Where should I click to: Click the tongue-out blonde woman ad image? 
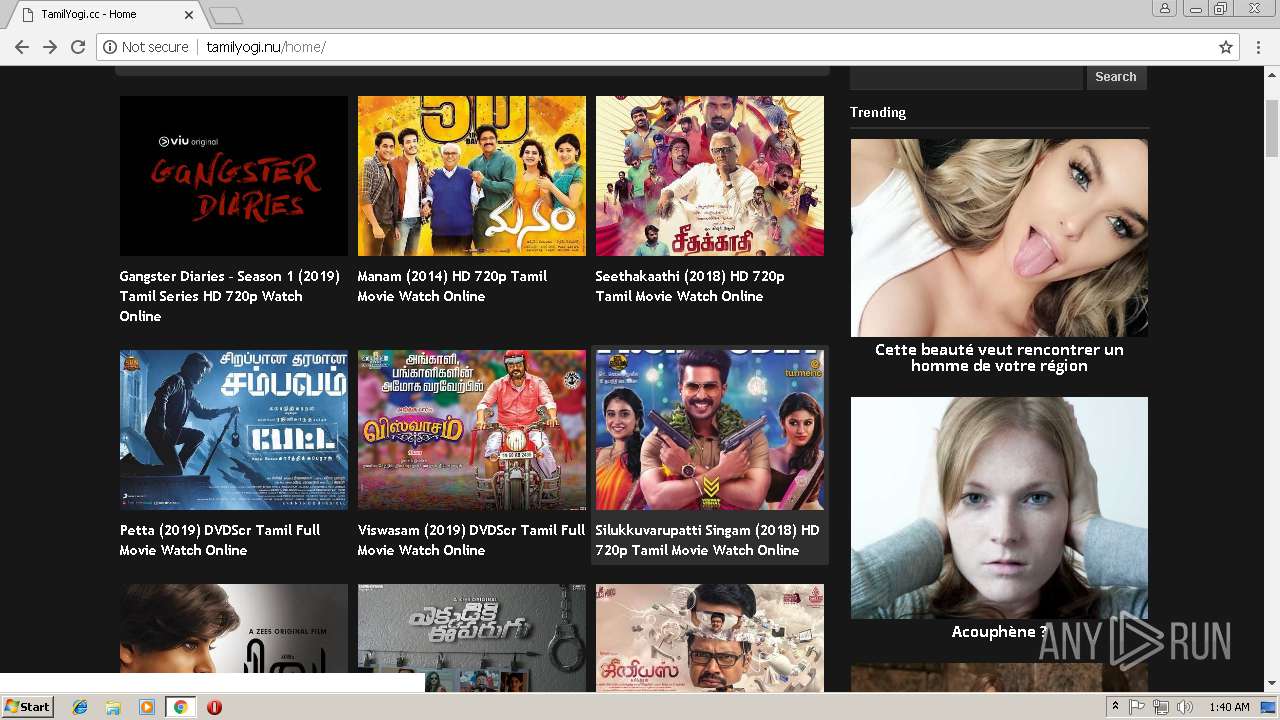coord(999,238)
